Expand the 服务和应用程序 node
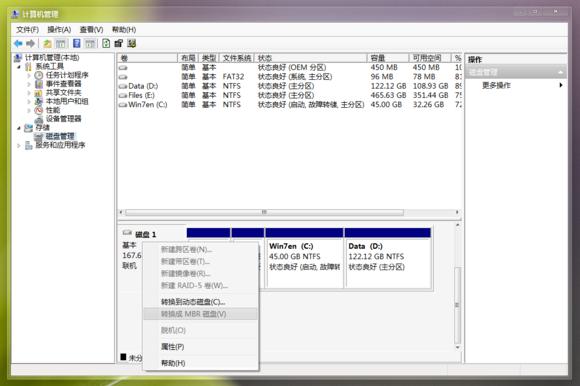The height and width of the screenshot is (386, 580). click(19, 146)
